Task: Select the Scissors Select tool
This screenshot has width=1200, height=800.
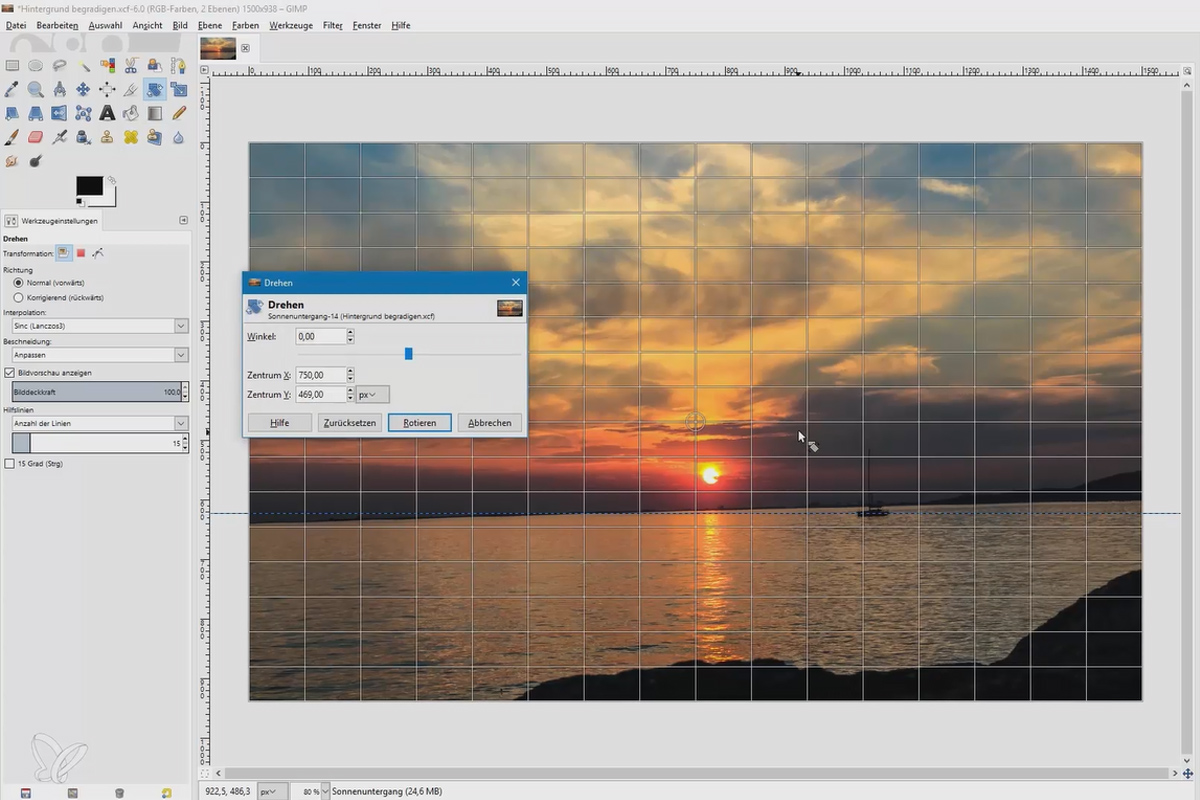Action: 131,65
